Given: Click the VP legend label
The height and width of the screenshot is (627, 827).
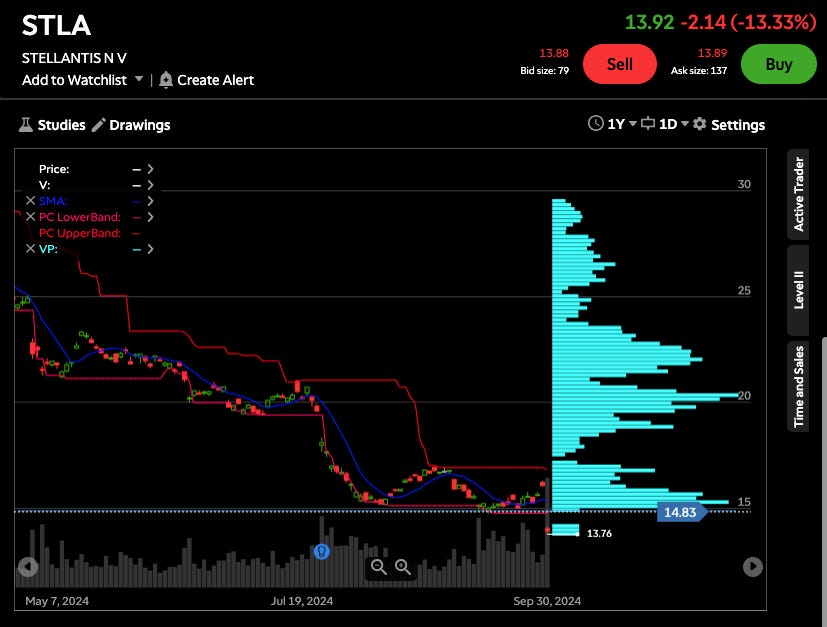Looking at the screenshot, I should coord(48,248).
